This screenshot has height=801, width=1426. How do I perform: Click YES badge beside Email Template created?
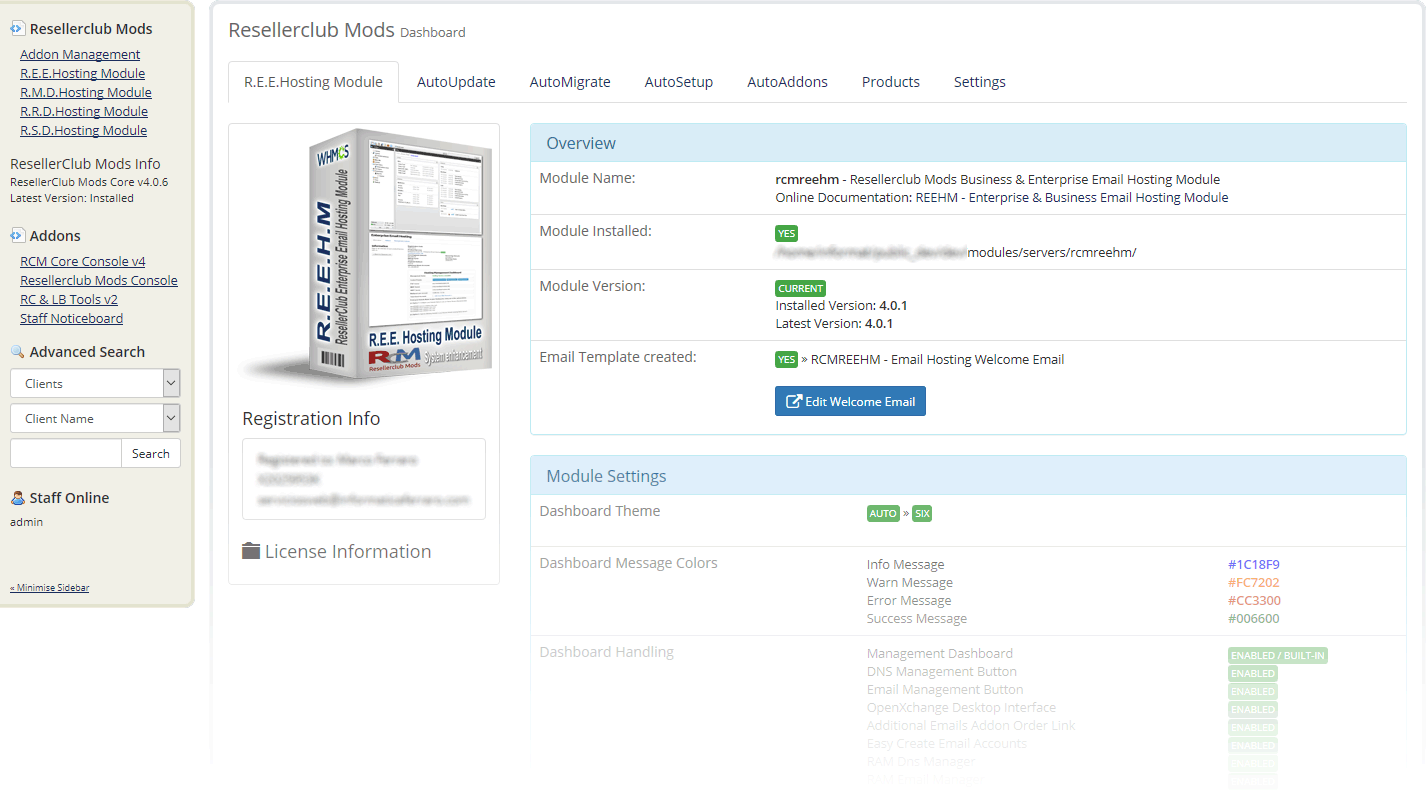787,359
